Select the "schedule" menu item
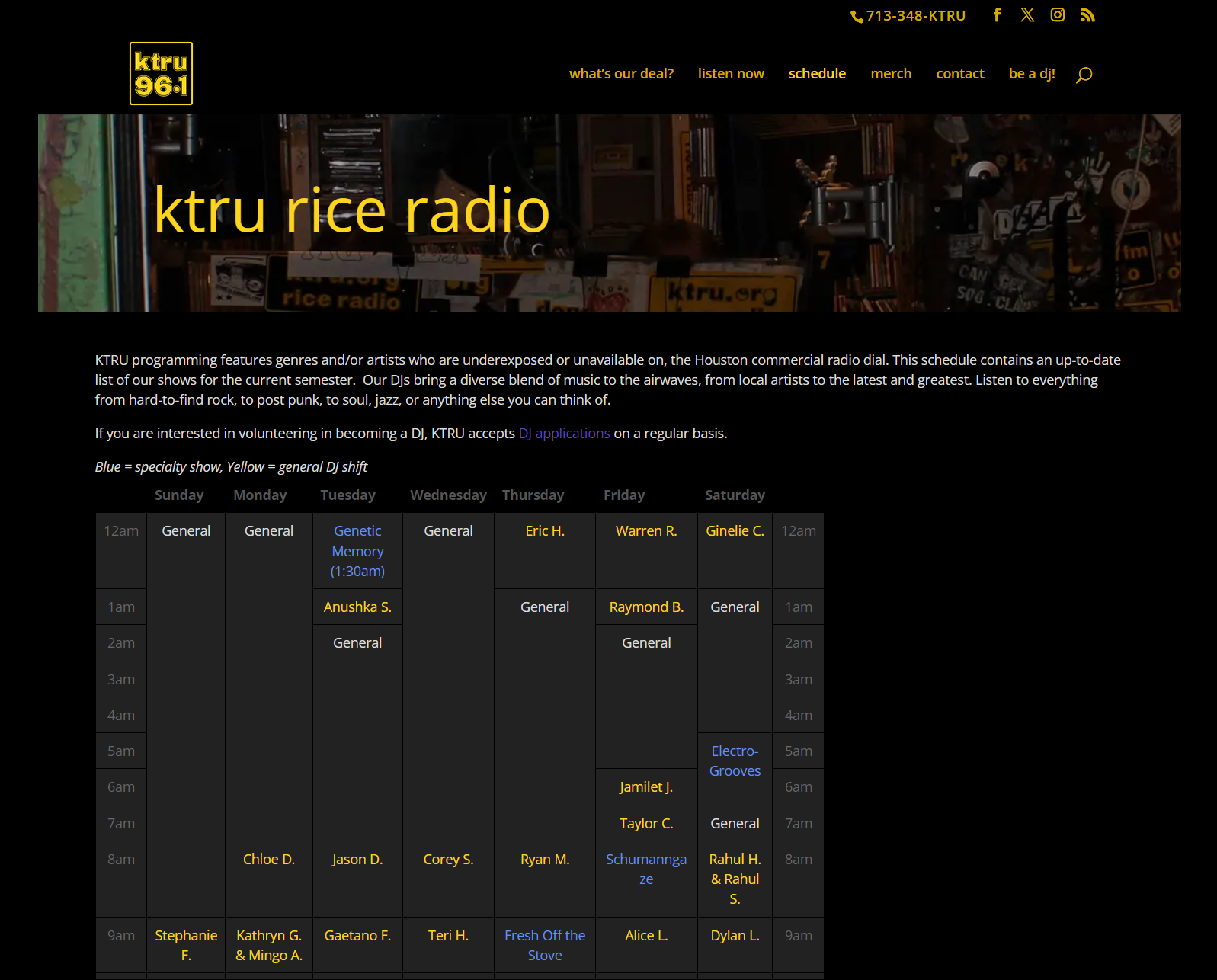1217x980 pixels. pyautogui.click(x=817, y=74)
